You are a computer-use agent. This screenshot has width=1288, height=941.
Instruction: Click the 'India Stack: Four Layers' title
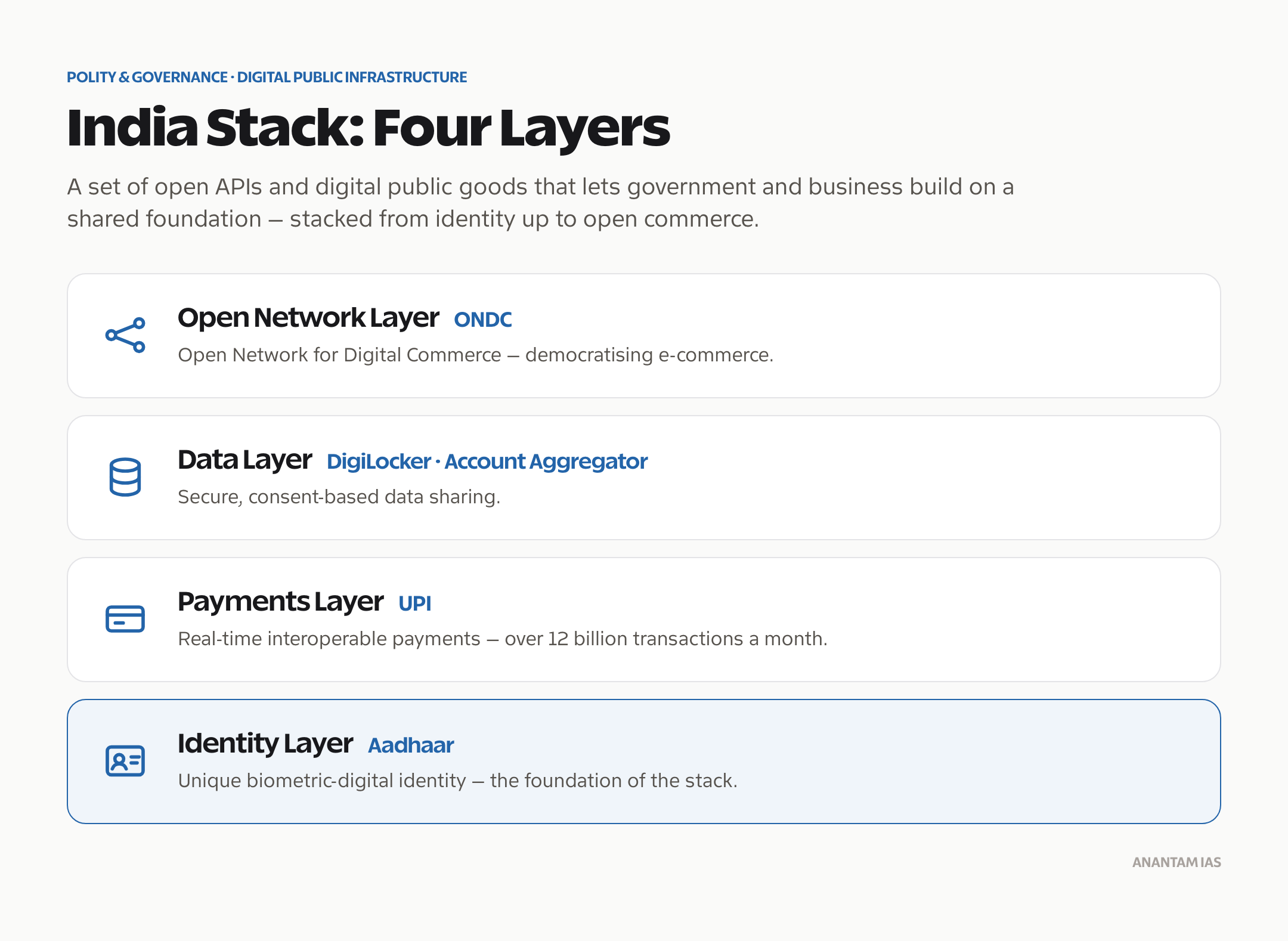[369, 128]
